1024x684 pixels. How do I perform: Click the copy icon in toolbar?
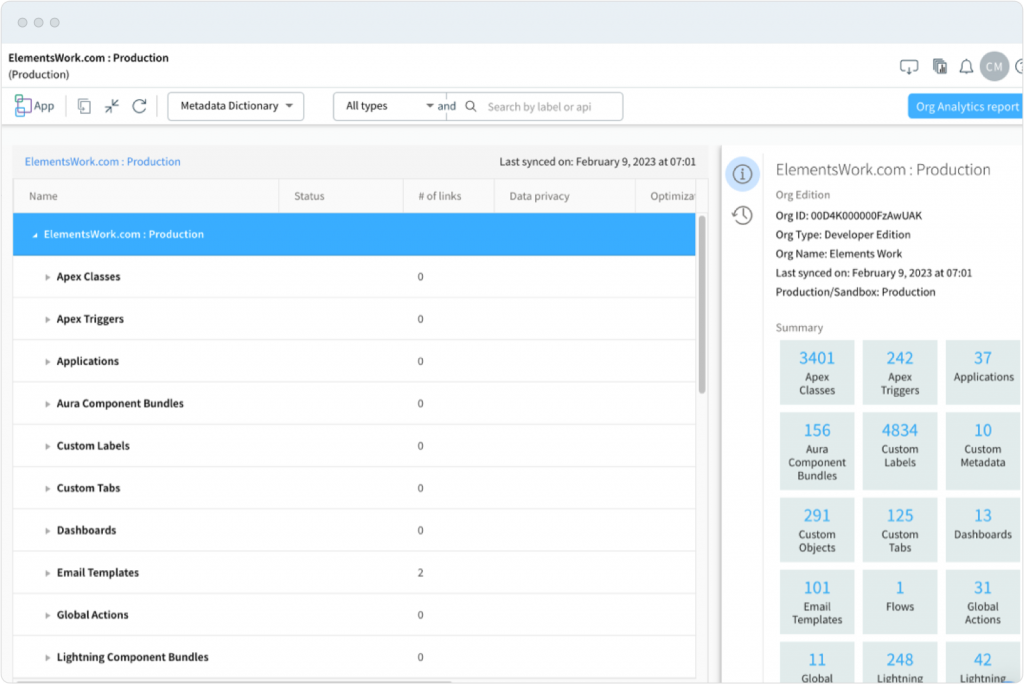click(x=84, y=106)
